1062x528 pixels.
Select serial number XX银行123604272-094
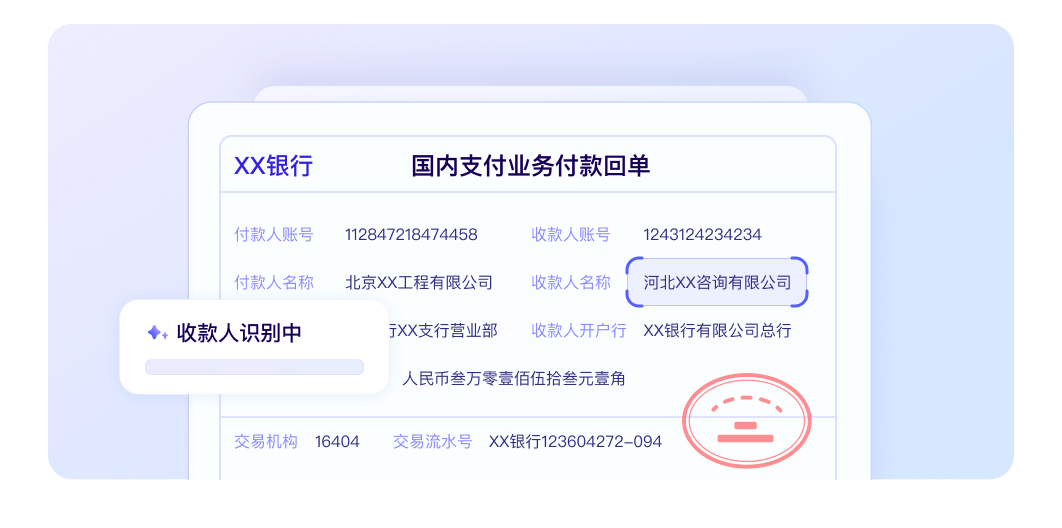575,441
